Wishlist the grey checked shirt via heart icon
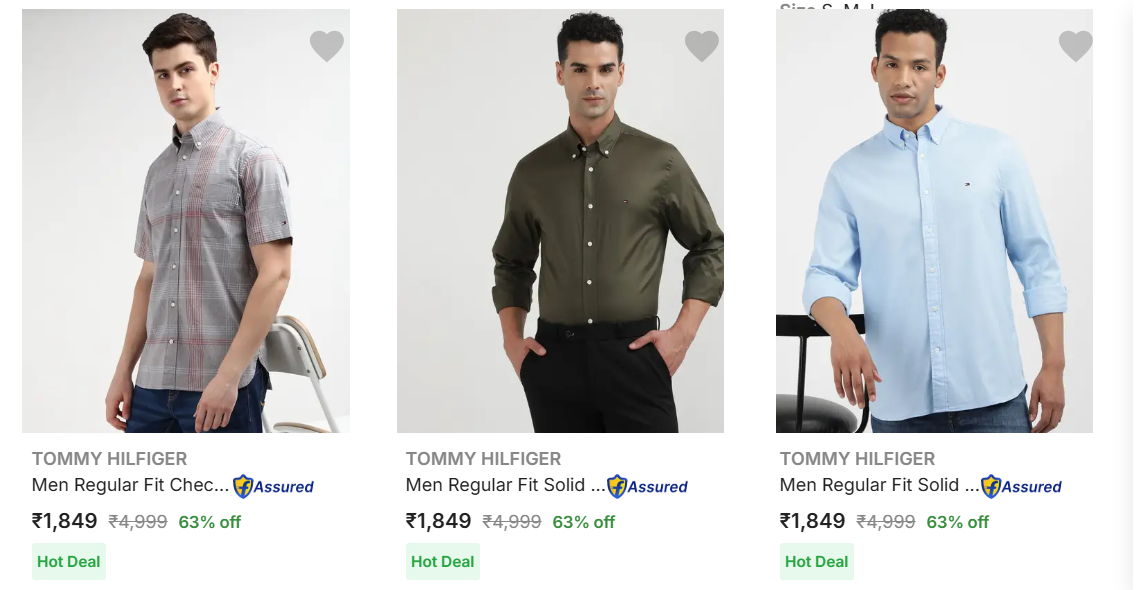 point(326,46)
